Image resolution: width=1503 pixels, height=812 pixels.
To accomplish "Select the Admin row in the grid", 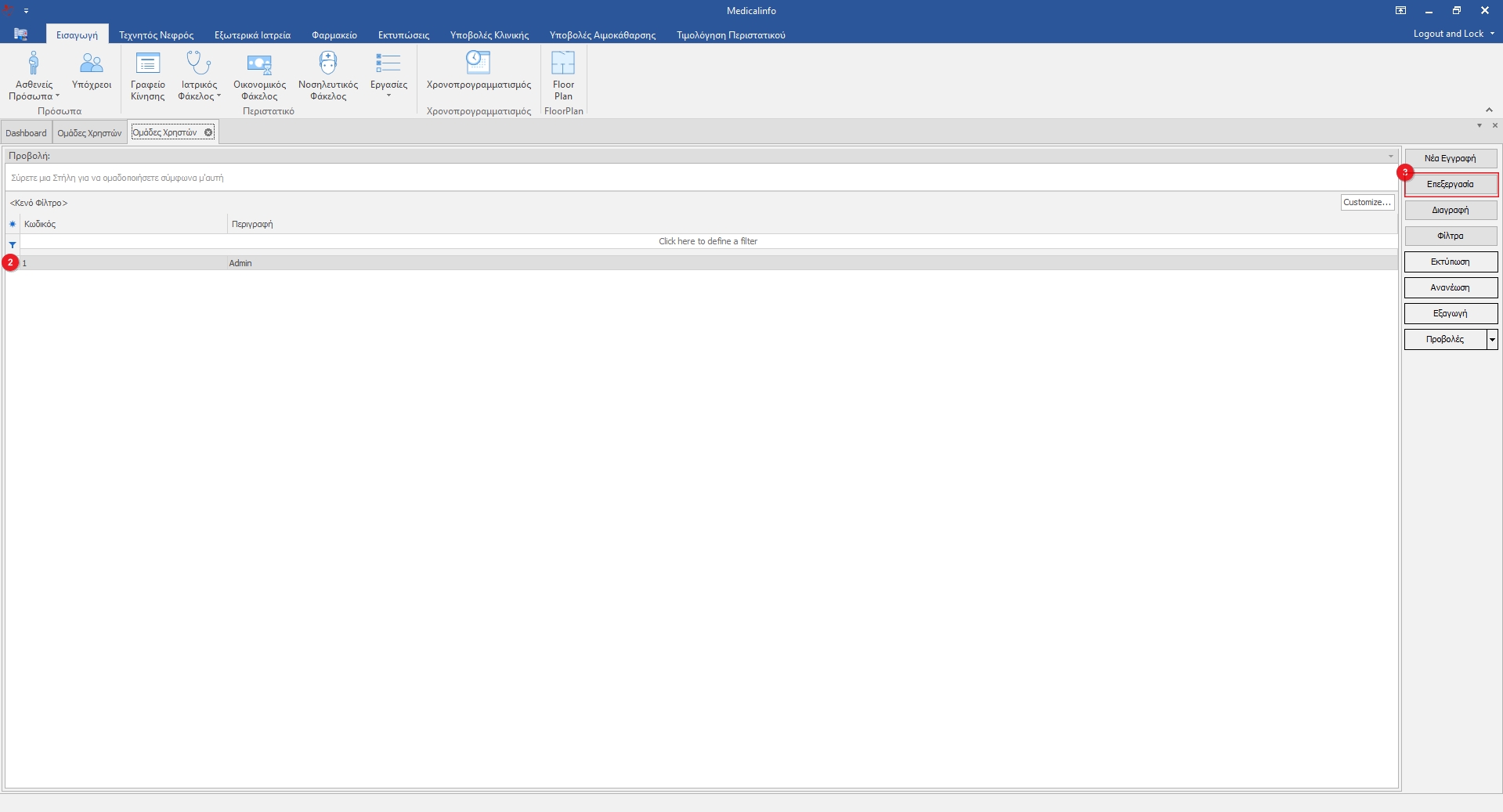I will coord(240,263).
